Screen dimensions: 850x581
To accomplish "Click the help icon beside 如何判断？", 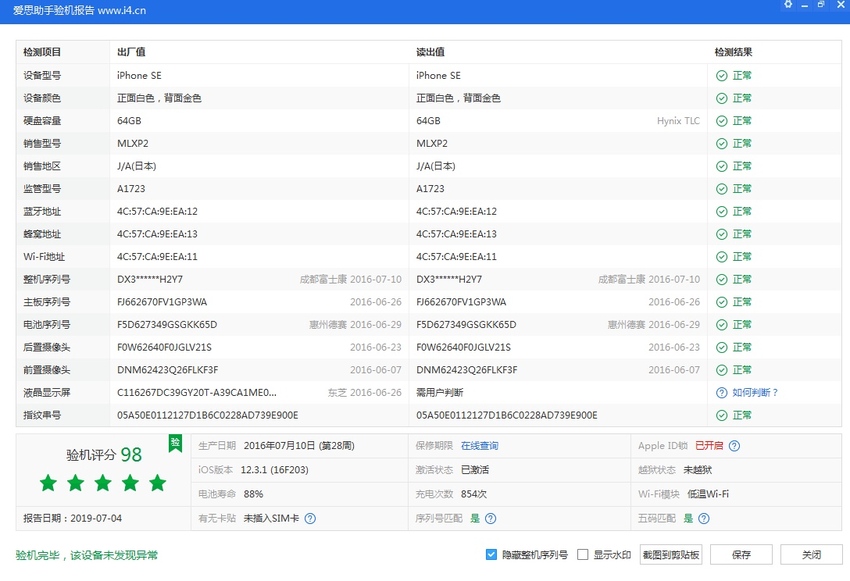I will click(x=722, y=392).
